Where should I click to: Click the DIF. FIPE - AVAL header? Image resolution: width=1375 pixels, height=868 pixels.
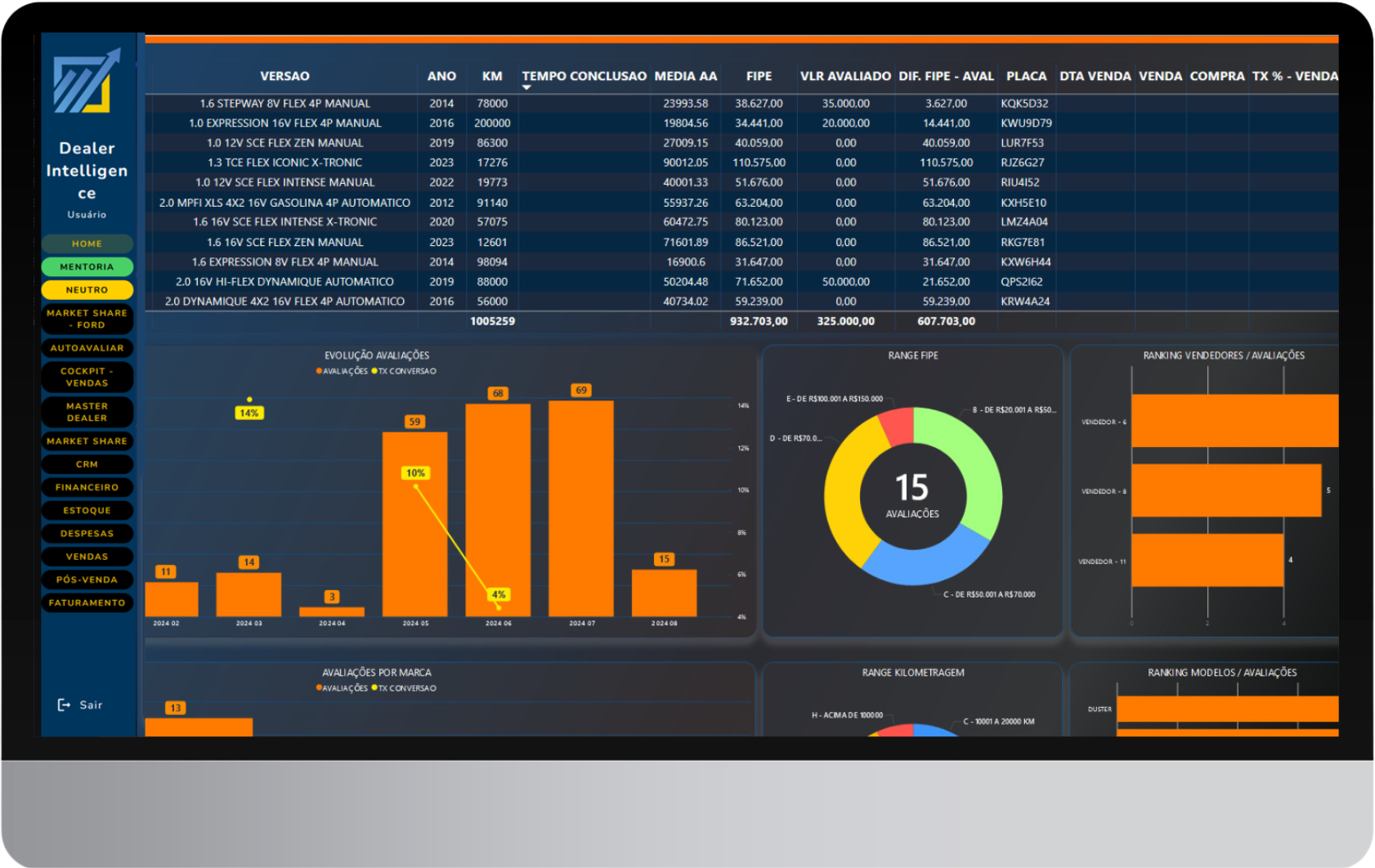[x=946, y=76]
